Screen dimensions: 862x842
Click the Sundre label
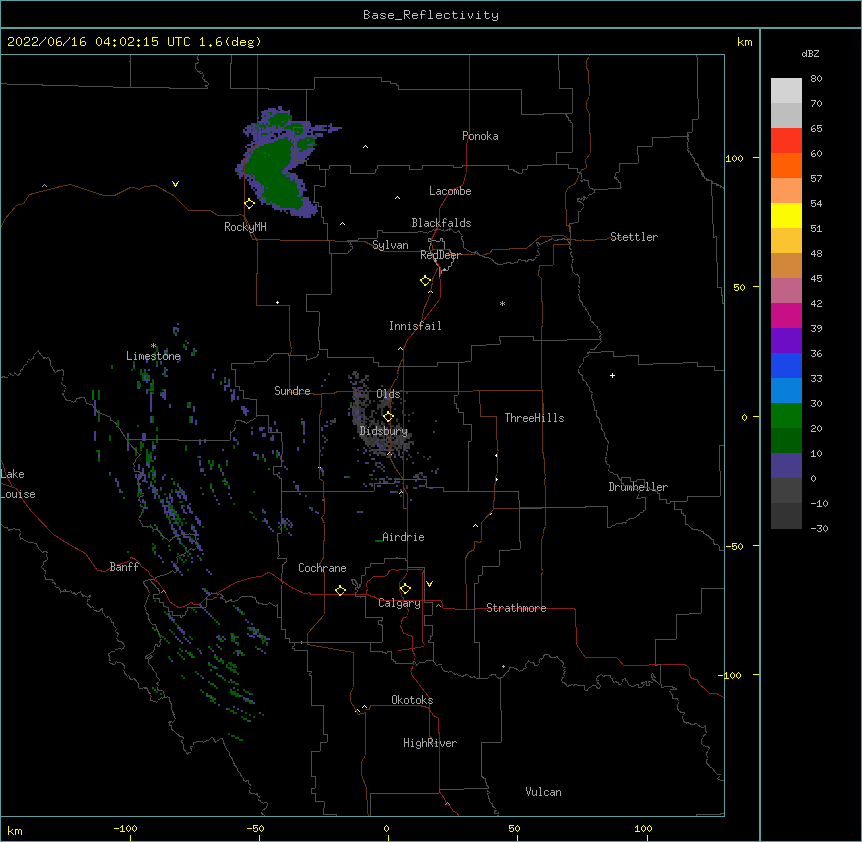point(292,391)
